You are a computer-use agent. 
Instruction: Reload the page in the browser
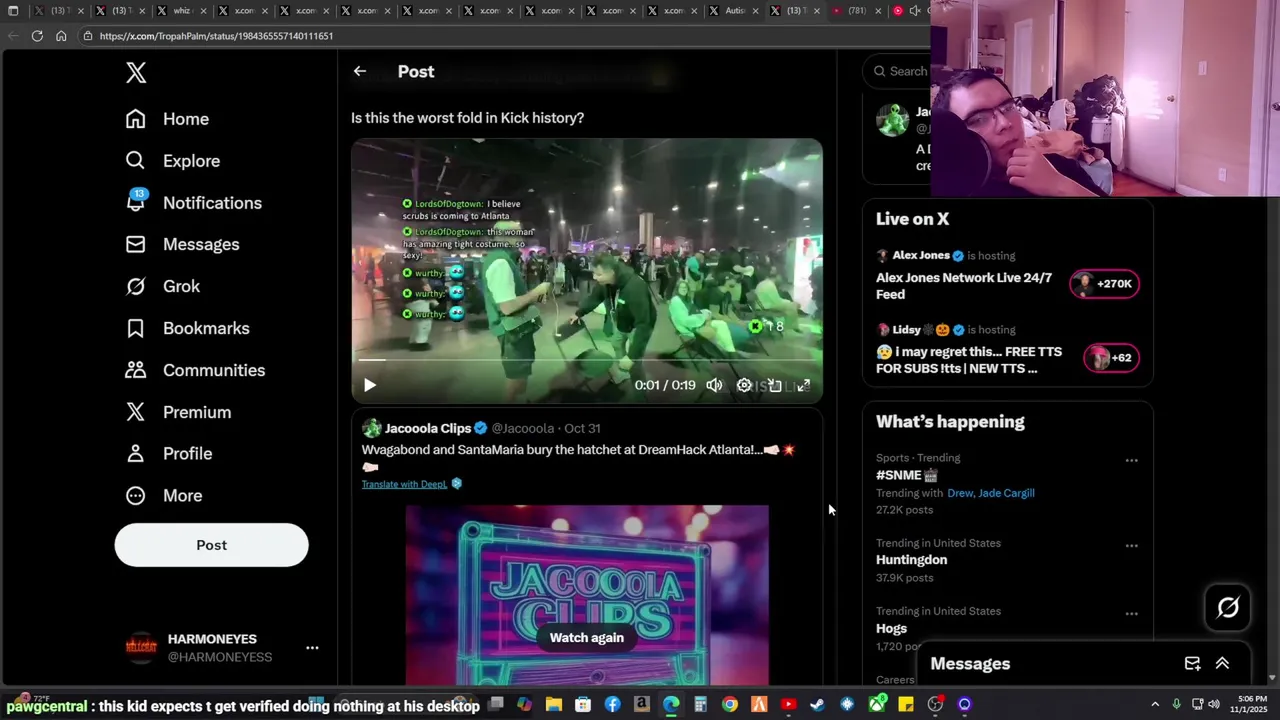37,36
